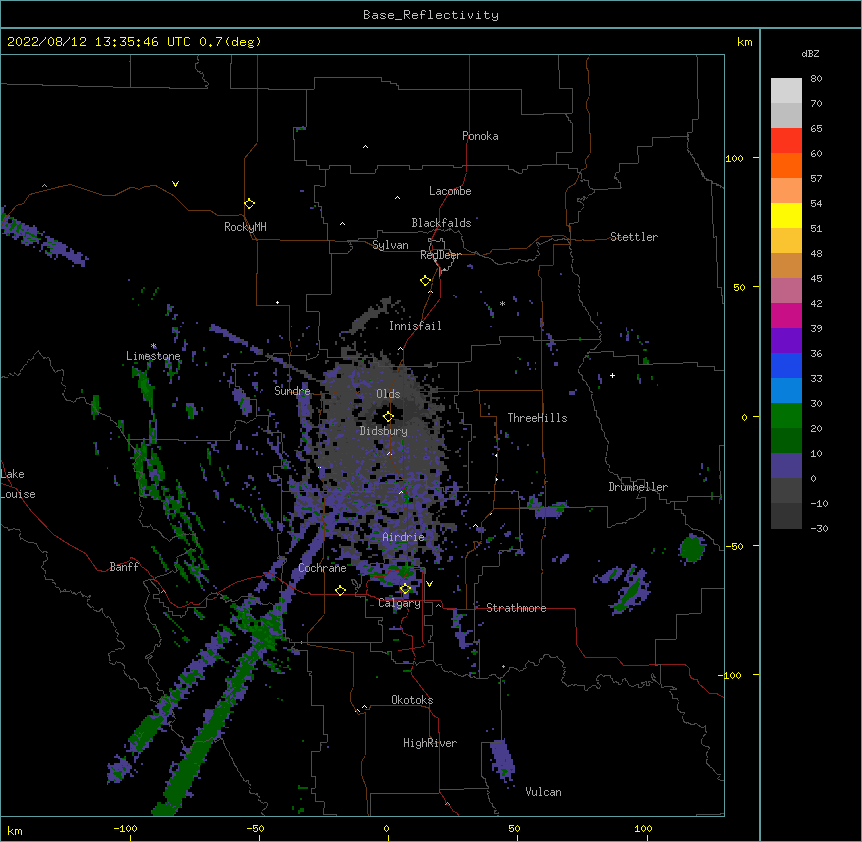Click the RockyMH label
Image resolution: width=862 pixels, height=842 pixels.
pos(245,227)
